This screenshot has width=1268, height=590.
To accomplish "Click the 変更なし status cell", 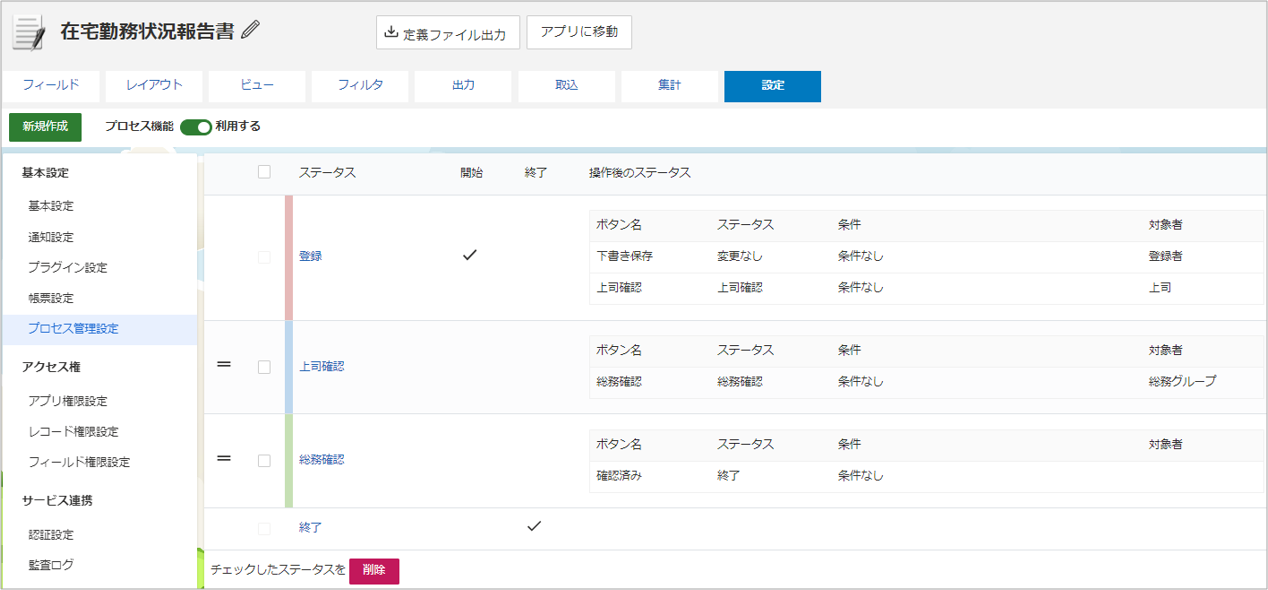I will click(740, 256).
